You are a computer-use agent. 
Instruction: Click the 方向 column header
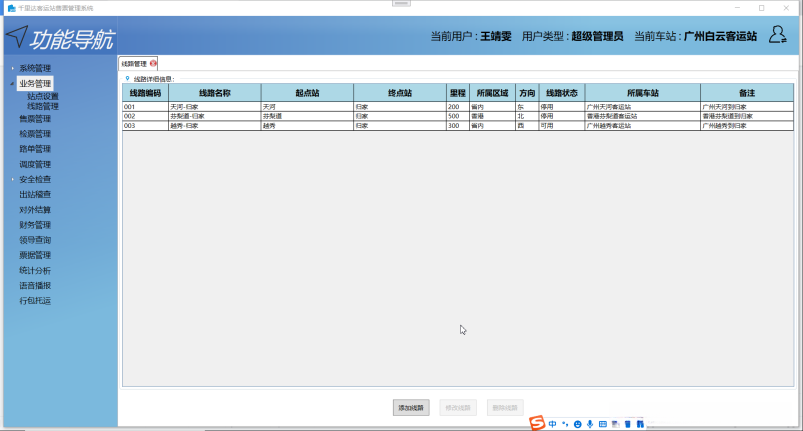coord(527,93)
